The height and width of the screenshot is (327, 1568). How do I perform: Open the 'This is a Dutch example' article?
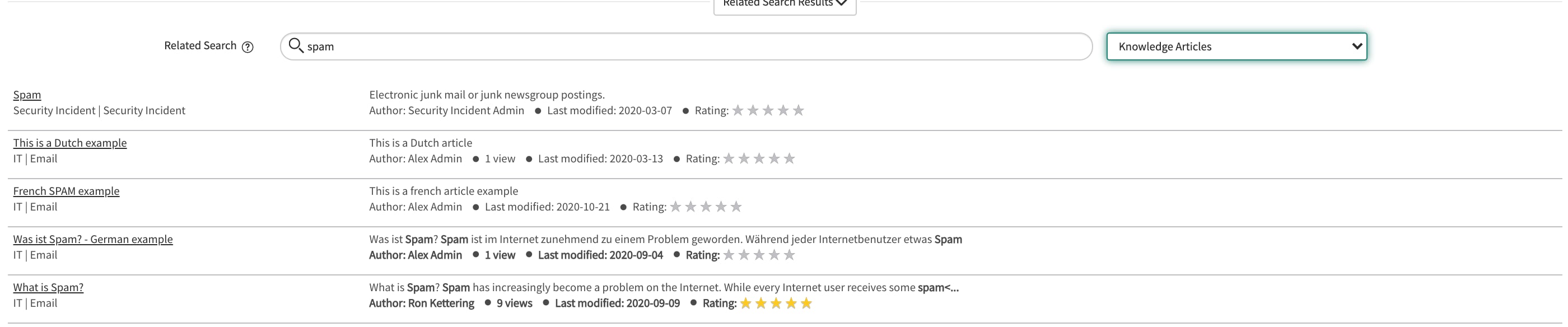70,142
